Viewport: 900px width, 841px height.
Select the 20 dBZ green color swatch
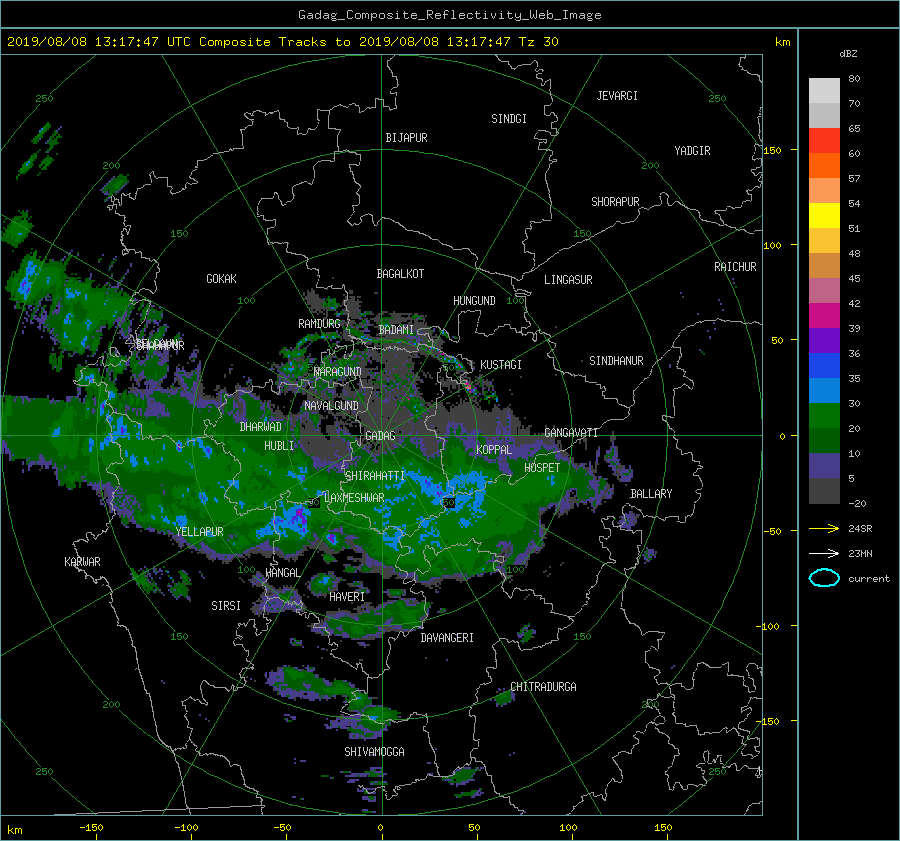(x=824, y=416)
